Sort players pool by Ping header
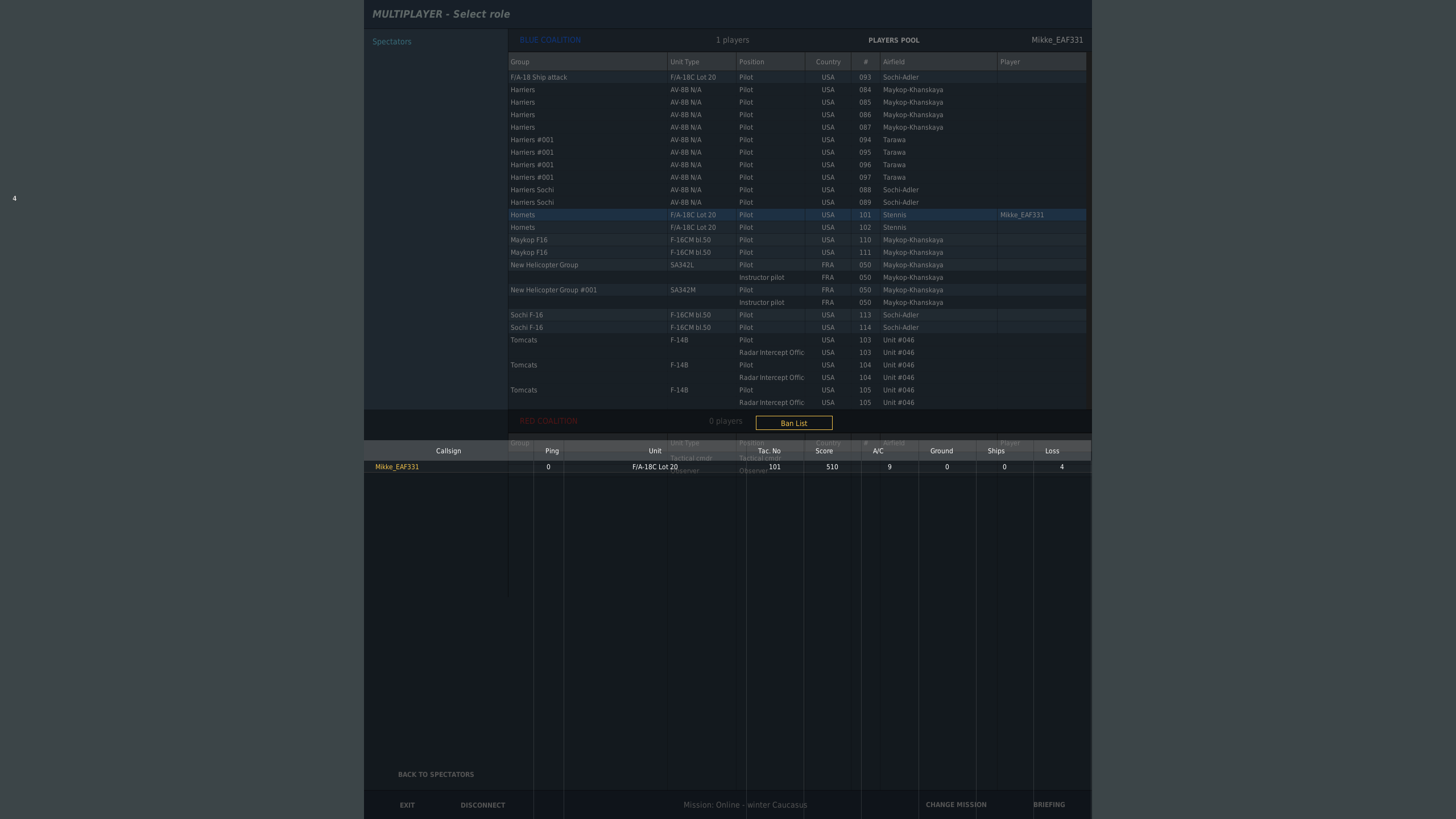This screenshot has width=1456, height=819. click(549, 451)
